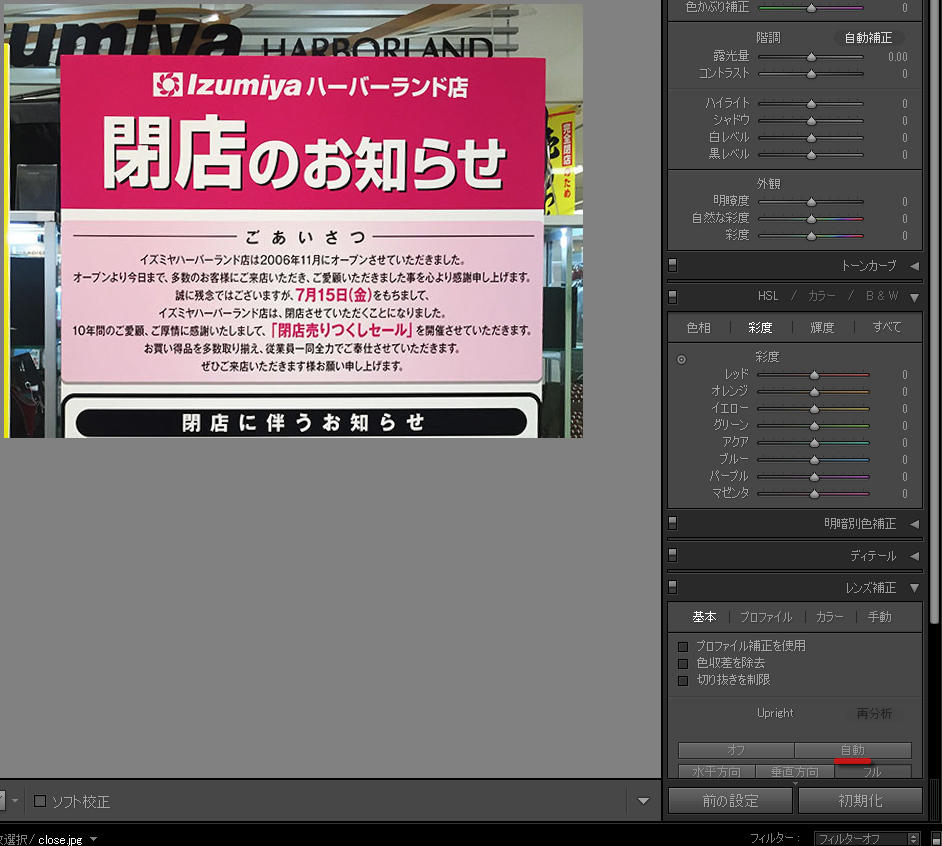The width and height of the screenshot is (942, 846).
Task: Toggle the レンズ補正 panel switch
Action: 673,587
